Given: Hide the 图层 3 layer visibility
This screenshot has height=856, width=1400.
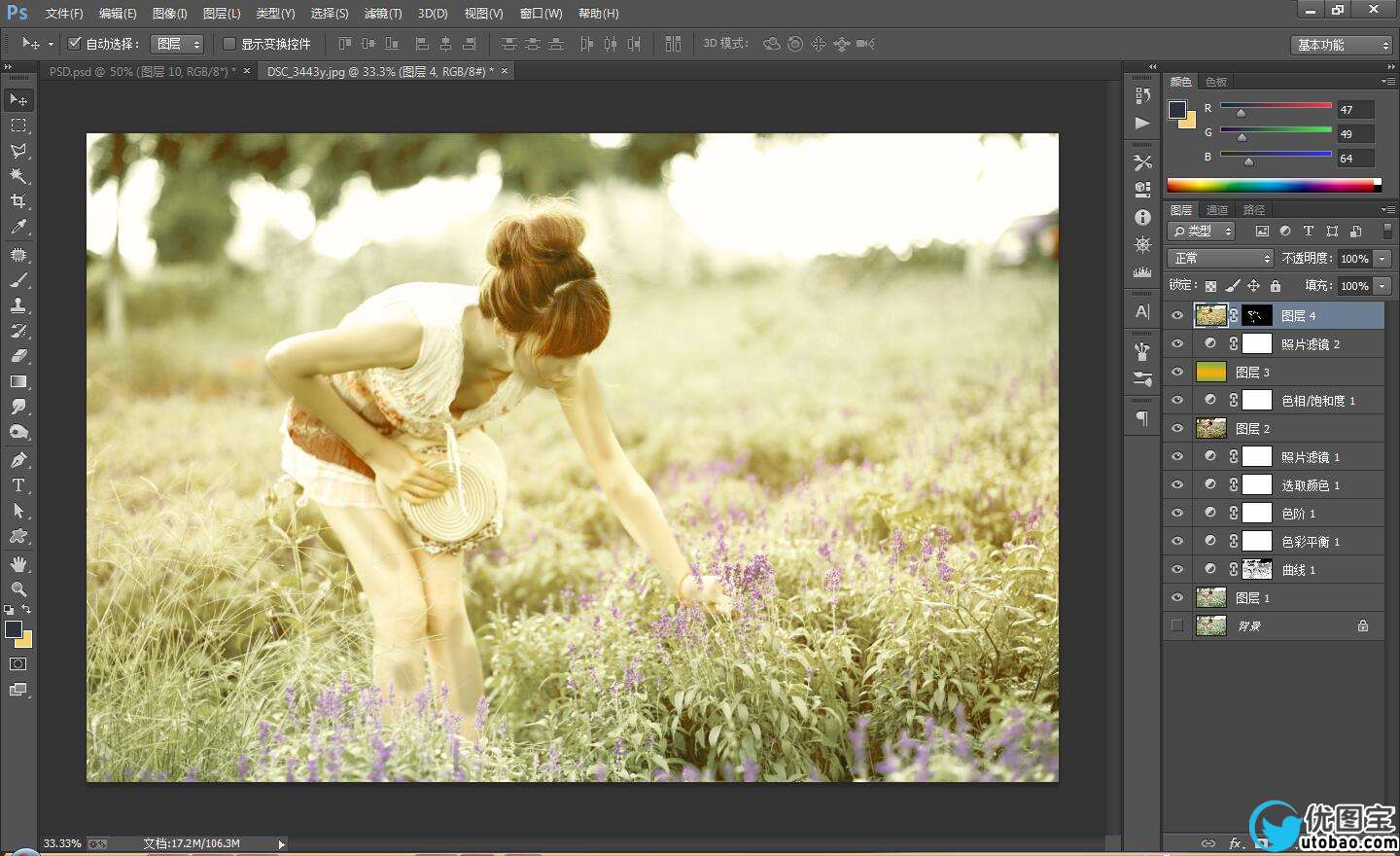Looking at the screenshot, I should point(1177,372).
